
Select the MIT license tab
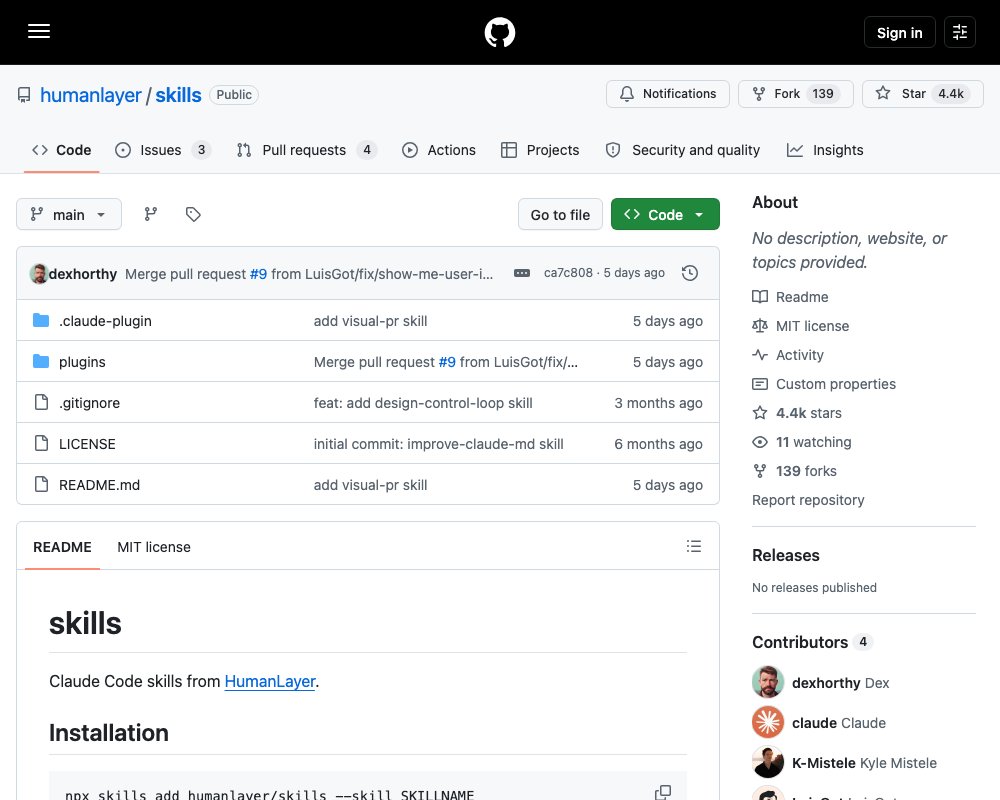point(154,547)
